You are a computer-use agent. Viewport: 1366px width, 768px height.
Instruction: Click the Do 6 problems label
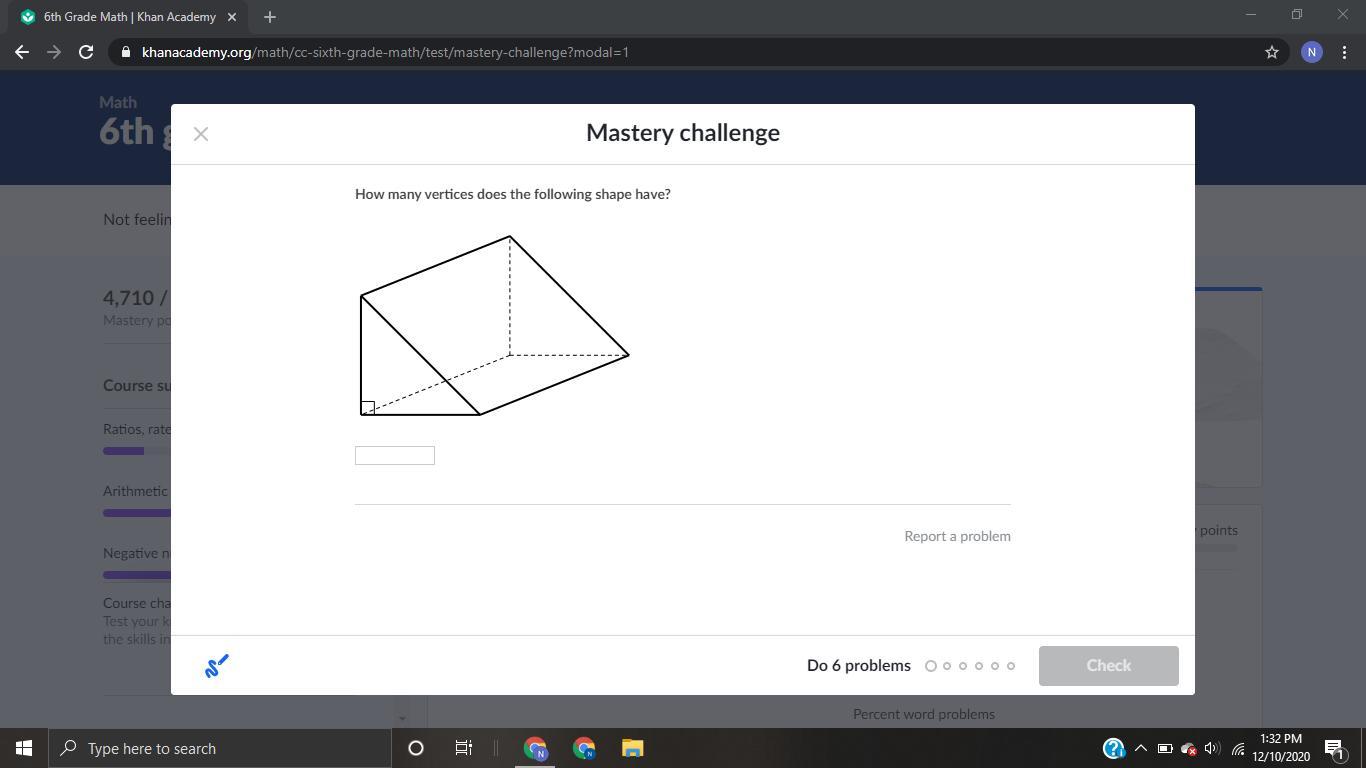point(859,666)
